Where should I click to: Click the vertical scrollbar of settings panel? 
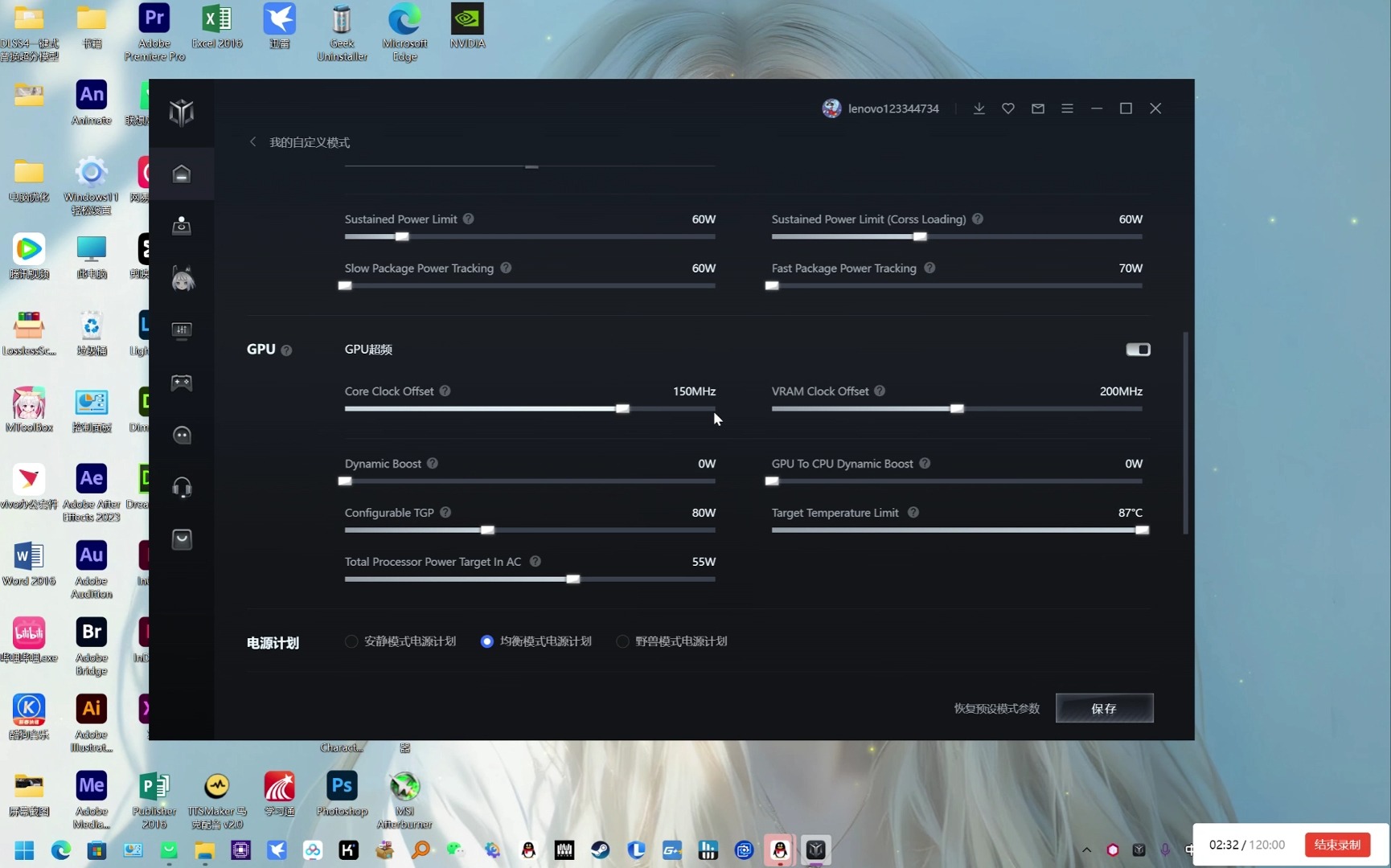pyautogui.click(x=1185, y=434)
